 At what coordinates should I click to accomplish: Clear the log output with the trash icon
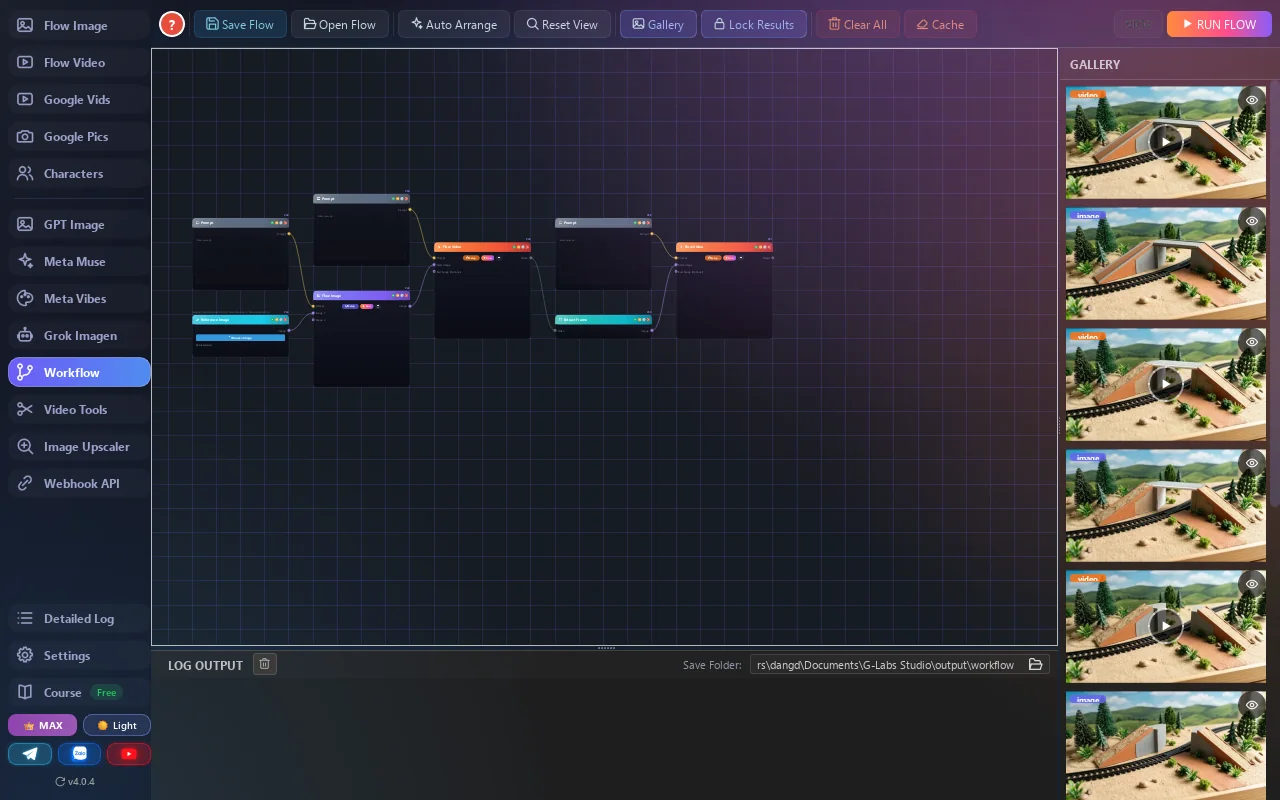click(x=264, y=664)
